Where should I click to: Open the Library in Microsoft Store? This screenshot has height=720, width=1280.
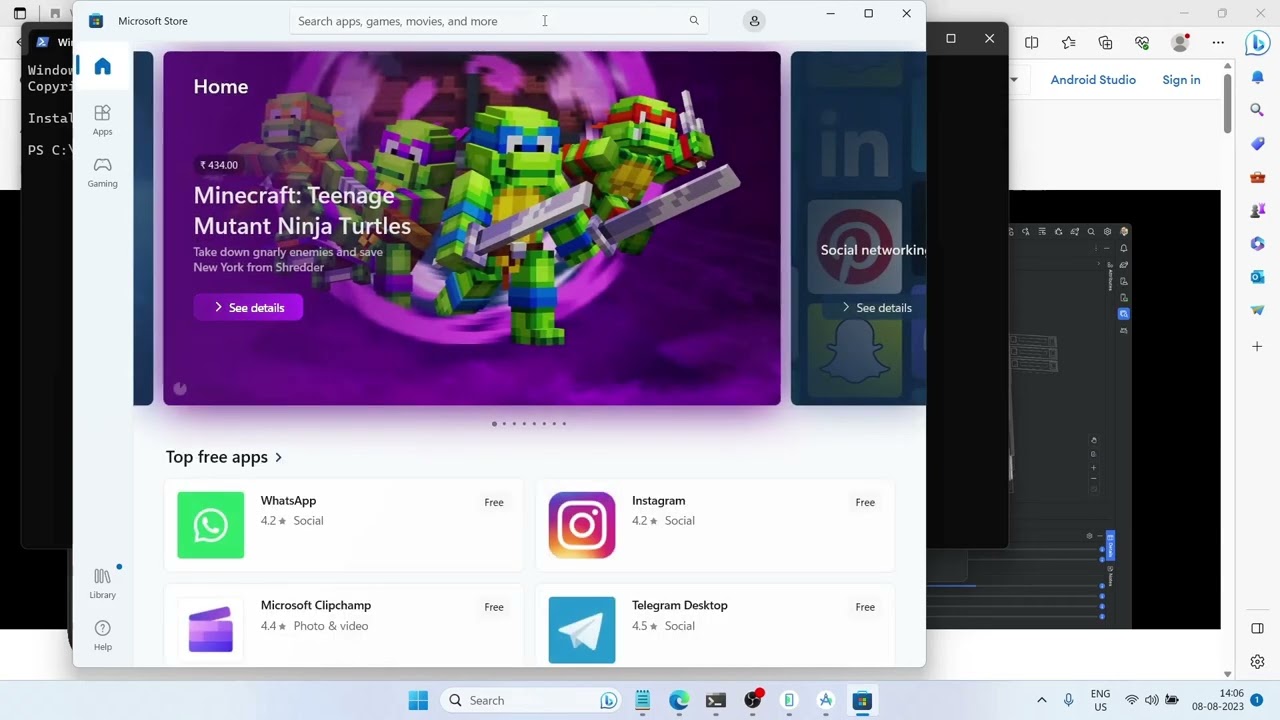coord(102,583)
